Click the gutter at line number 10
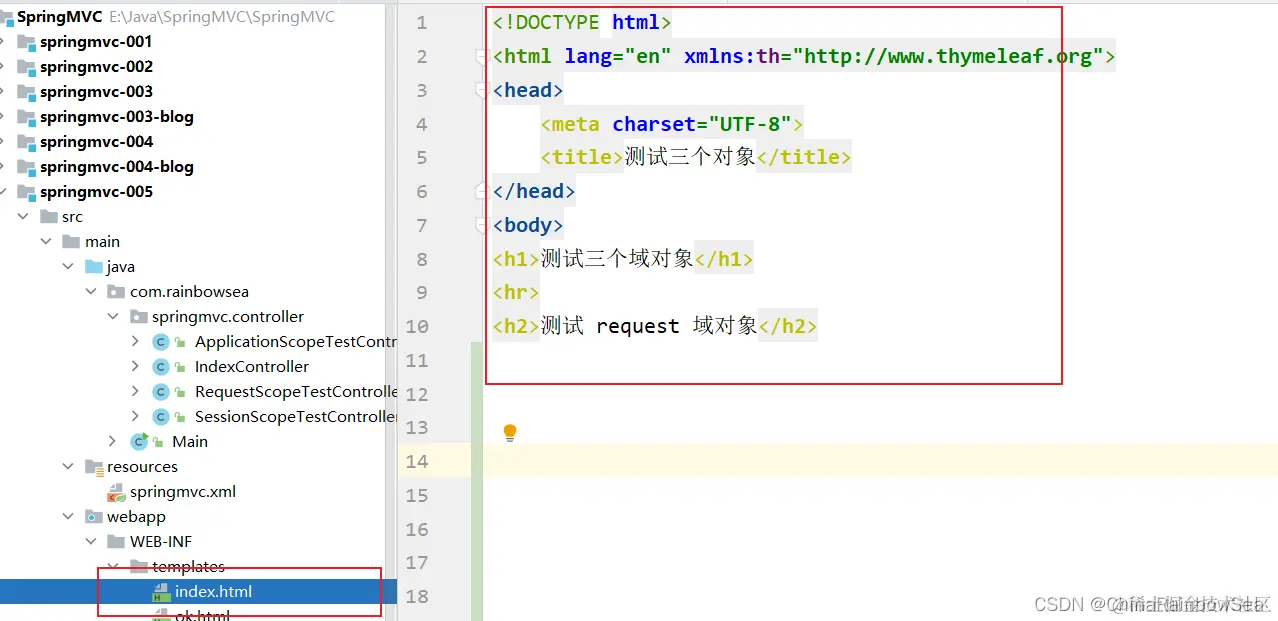 [417, 327]
